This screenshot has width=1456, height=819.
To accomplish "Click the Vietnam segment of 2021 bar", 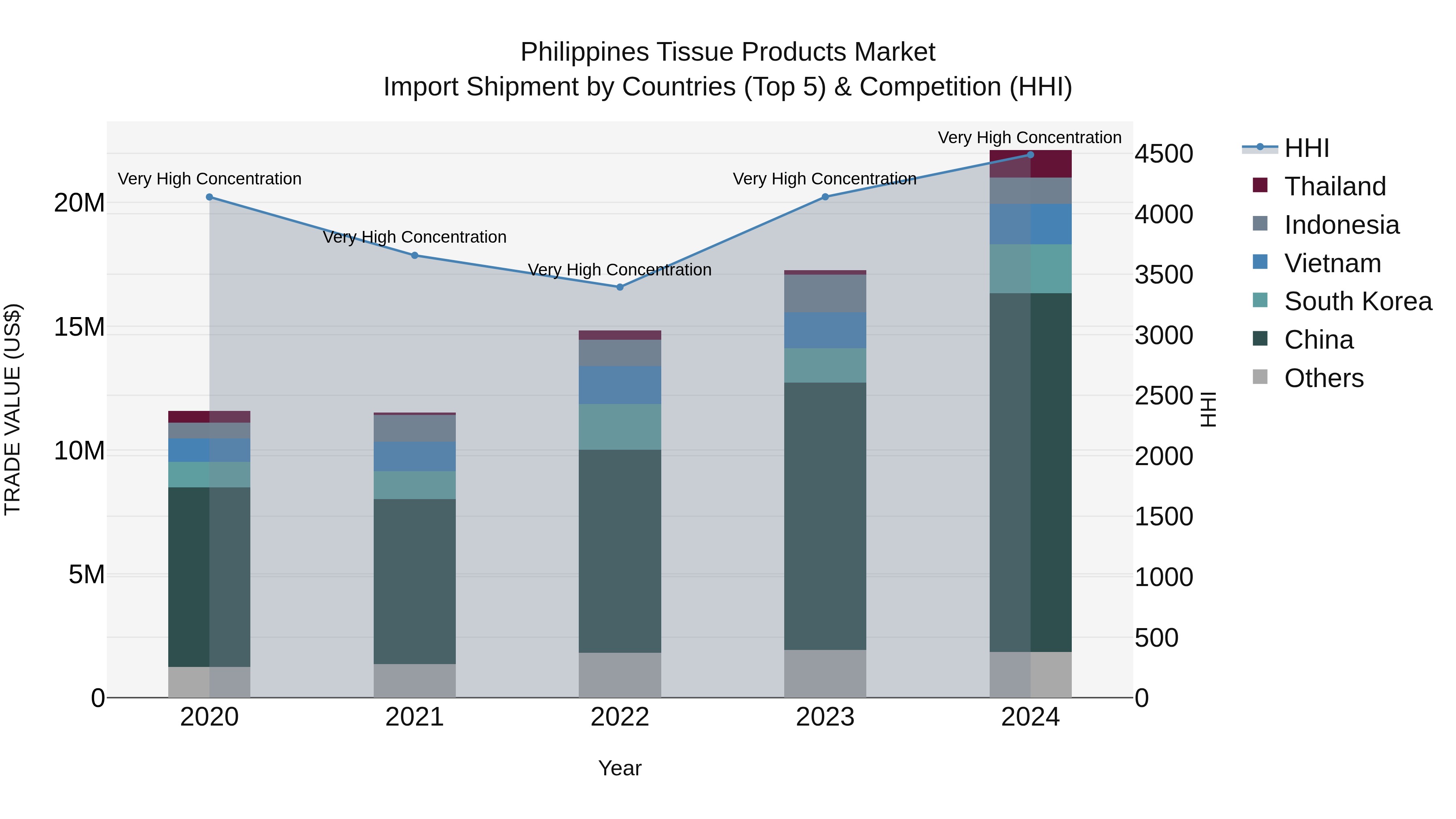I will (x=414, y=457).
